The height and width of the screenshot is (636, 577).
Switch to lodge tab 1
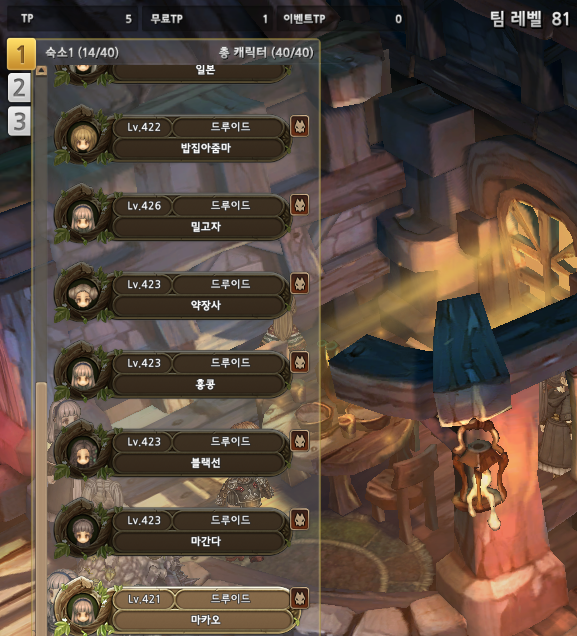coord(21,54)
